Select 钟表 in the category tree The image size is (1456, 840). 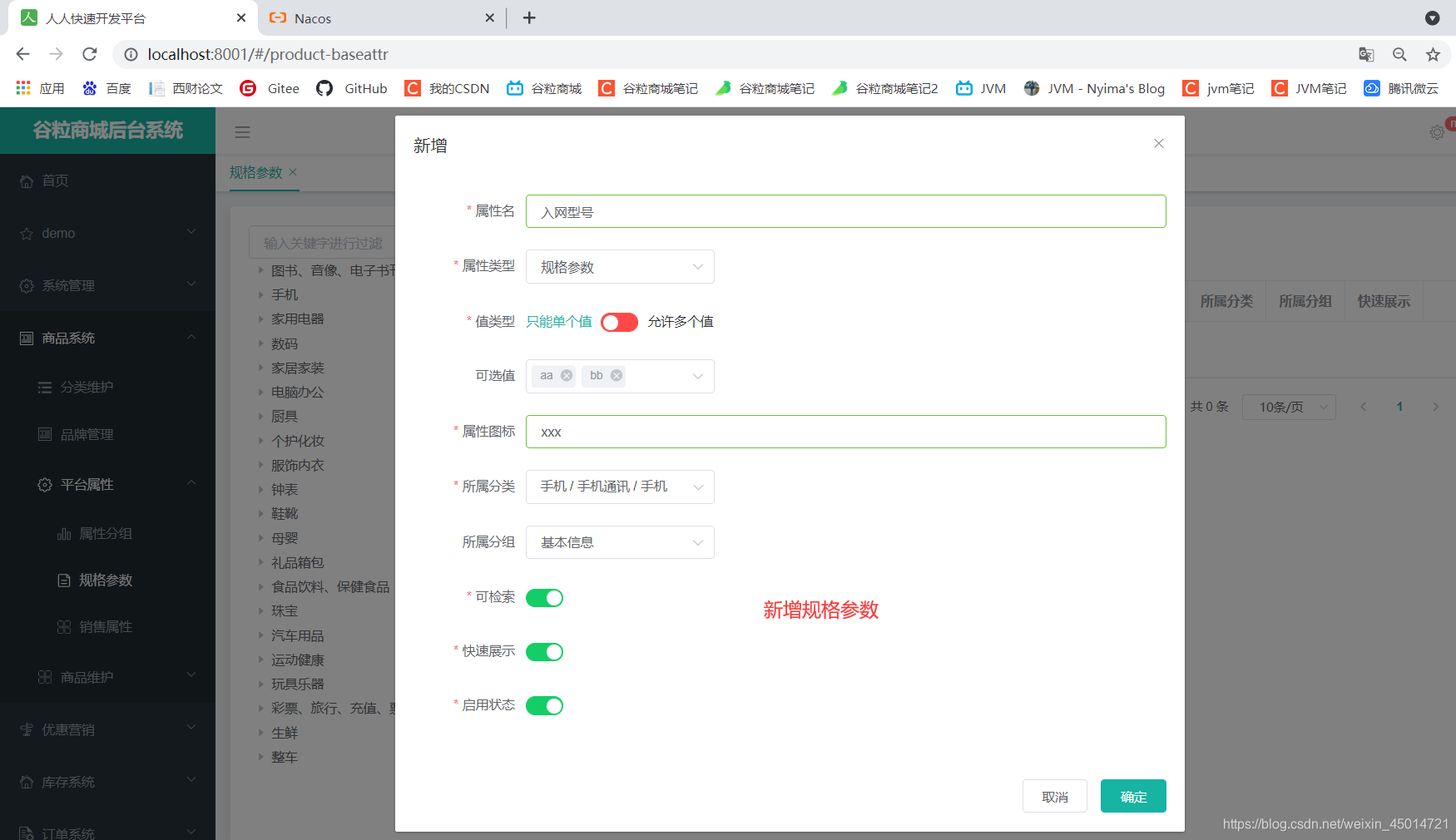285,490
